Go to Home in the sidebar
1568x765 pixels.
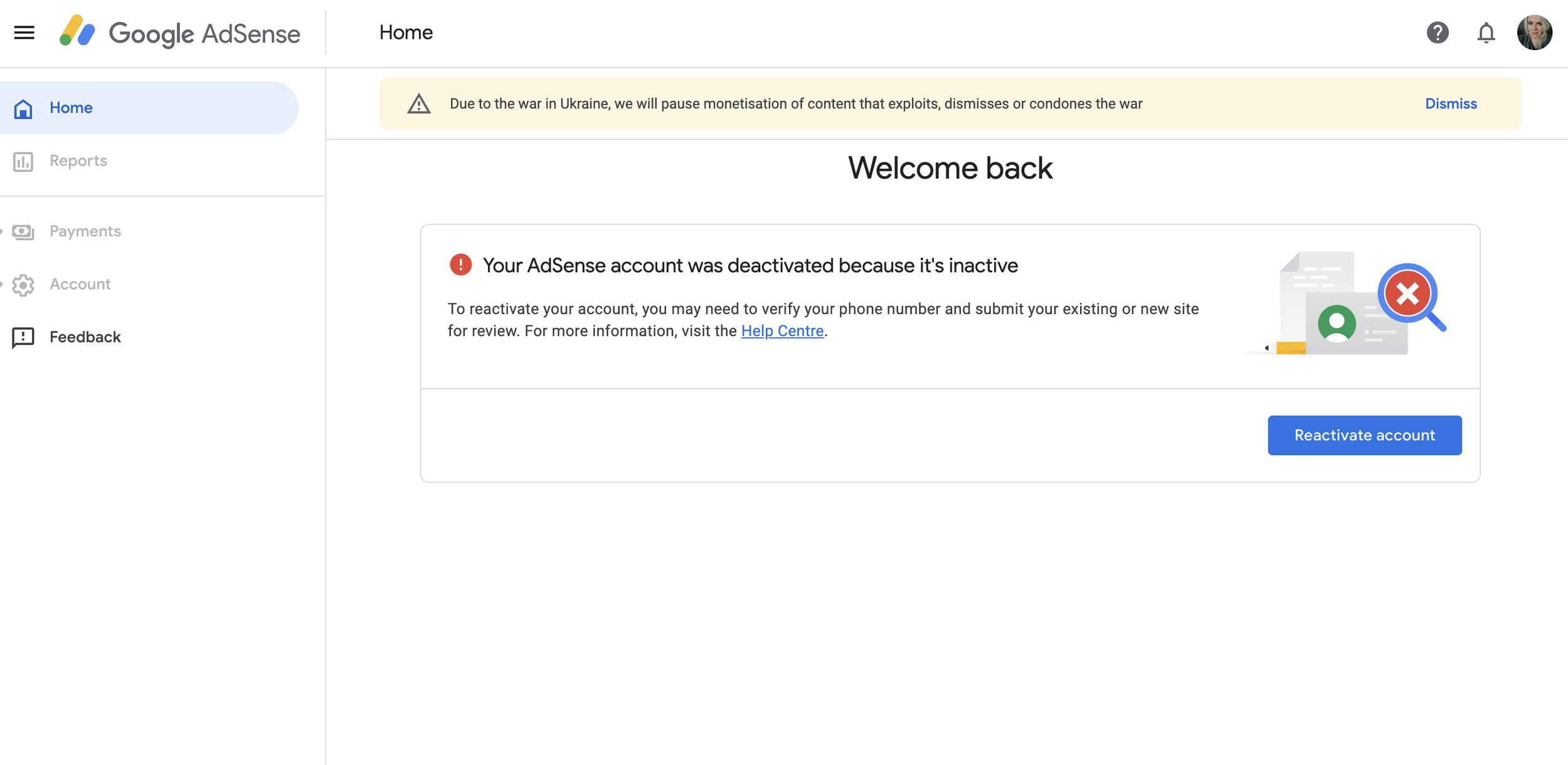[x=149, y=108]
